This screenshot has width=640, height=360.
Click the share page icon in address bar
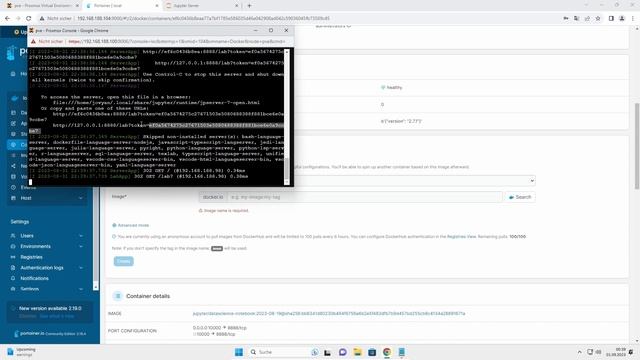point(587,18)
